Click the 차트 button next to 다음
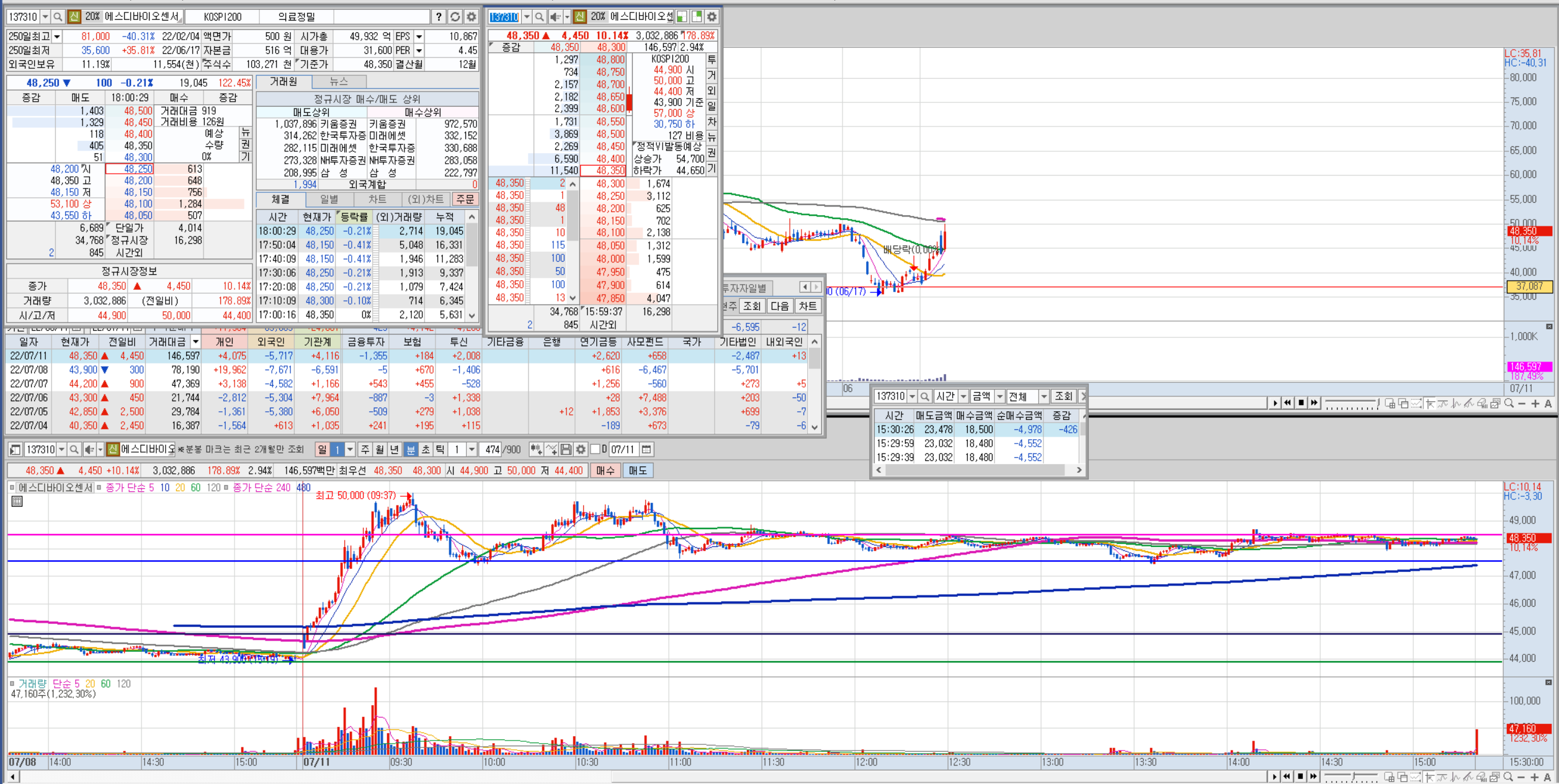1559x784 pixels. [808, 306]
